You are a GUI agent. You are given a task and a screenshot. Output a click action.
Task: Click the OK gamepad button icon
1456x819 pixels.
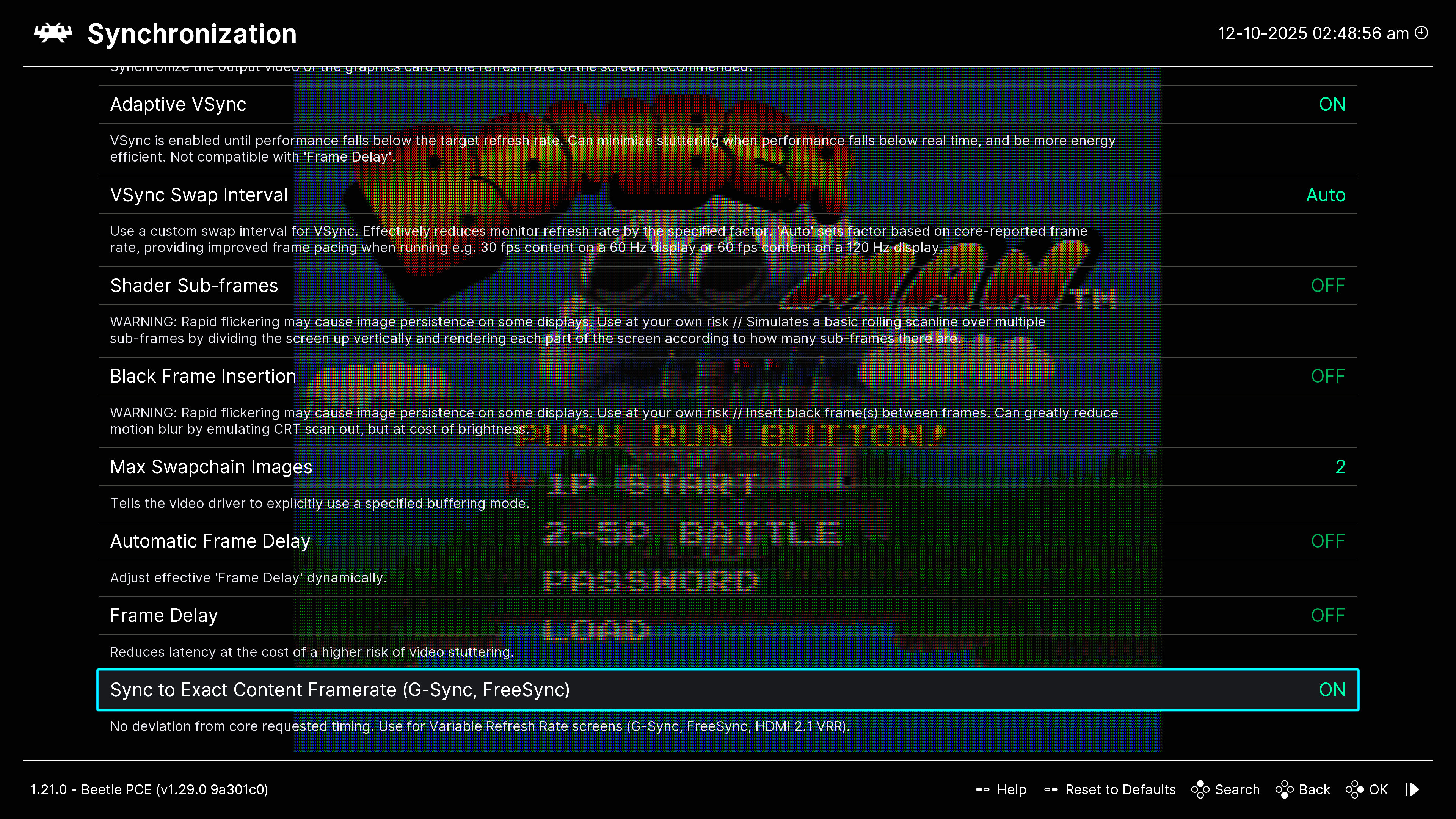pos(1354,789)
